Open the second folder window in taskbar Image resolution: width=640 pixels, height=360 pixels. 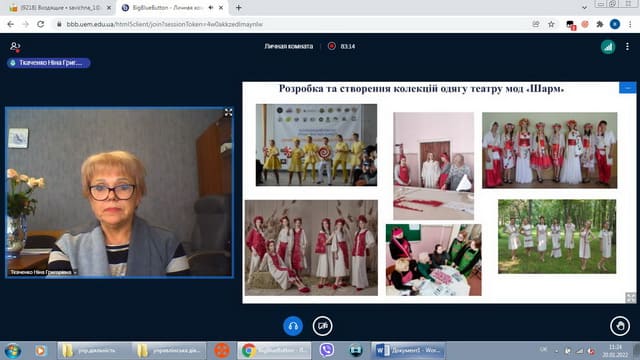pos(169,351)
